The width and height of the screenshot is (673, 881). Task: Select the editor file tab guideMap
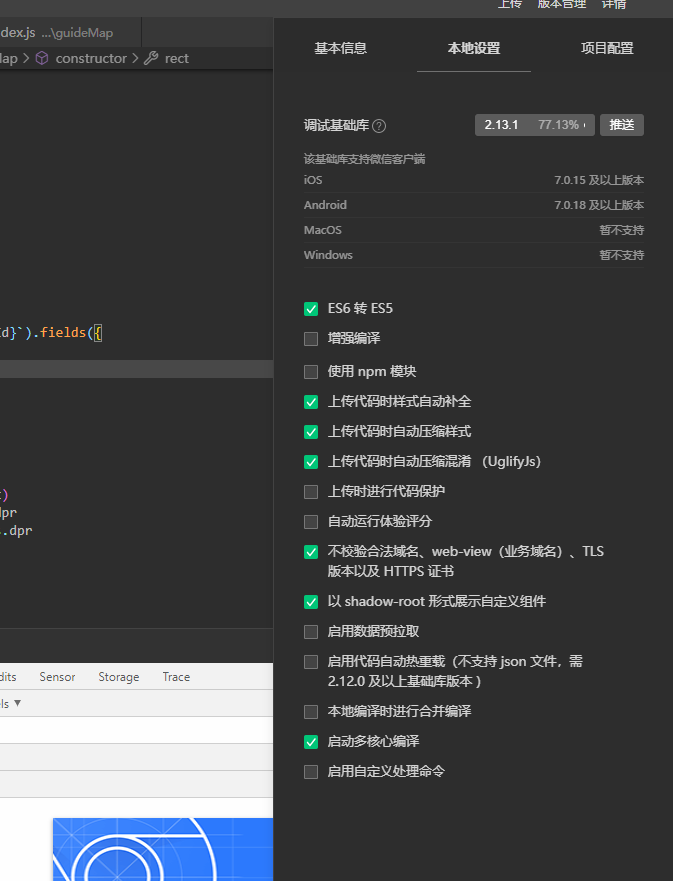click(x=70, y=33)
